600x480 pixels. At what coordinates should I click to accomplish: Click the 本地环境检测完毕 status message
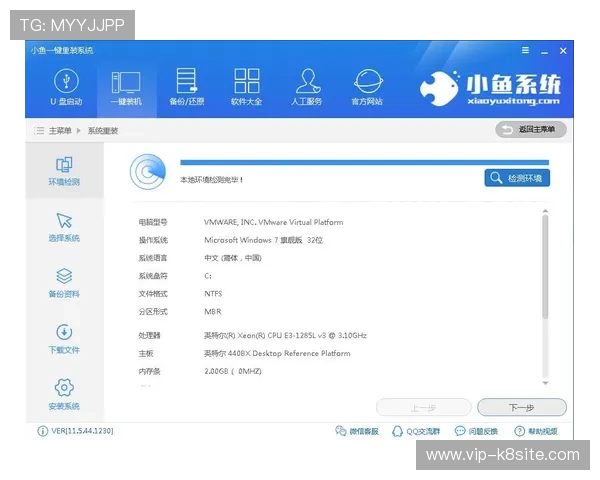point(211,180)
